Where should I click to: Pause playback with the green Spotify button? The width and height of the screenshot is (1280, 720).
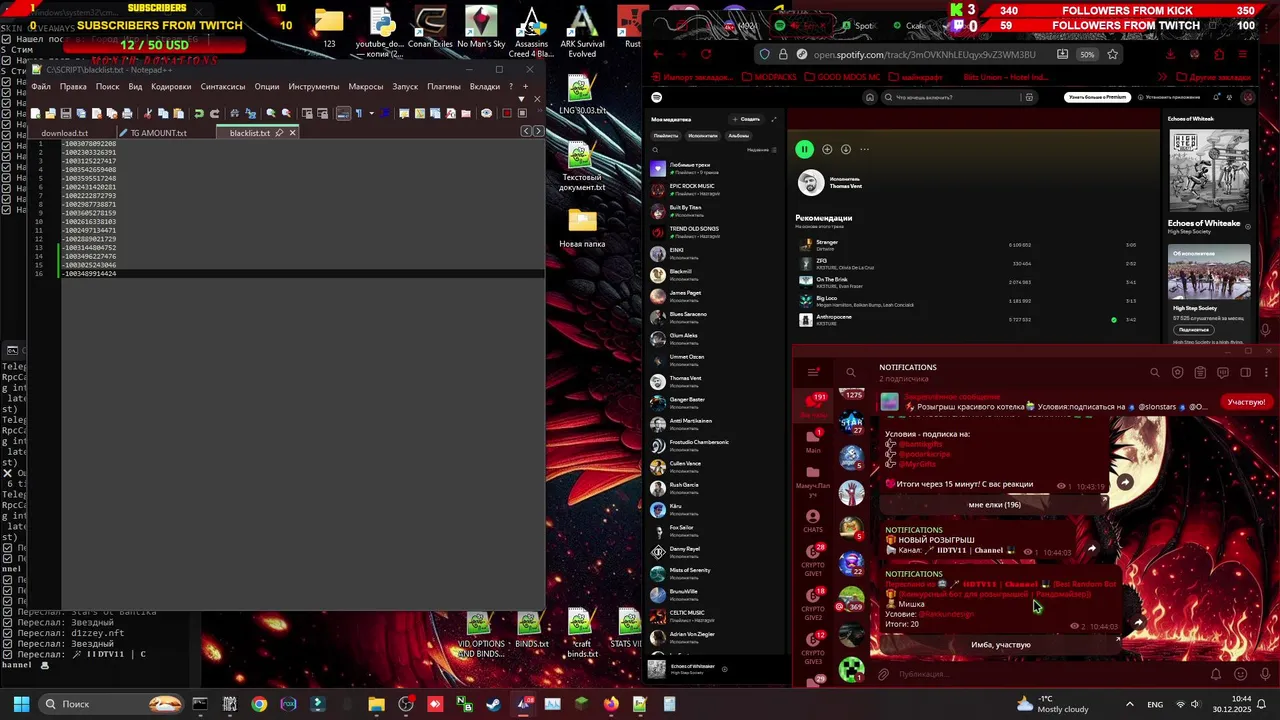(x=804, y=149)
